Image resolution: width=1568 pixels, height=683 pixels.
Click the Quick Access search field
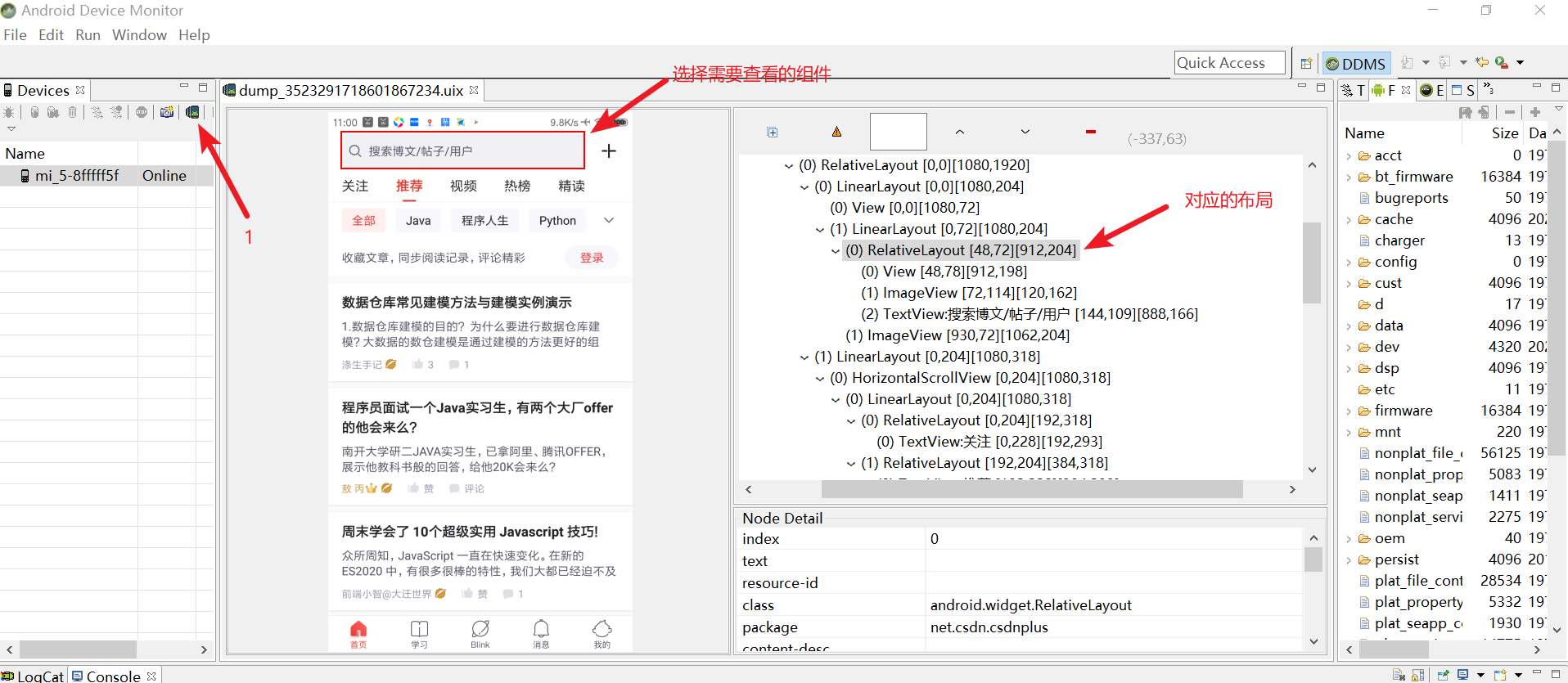pos(1230,63)
